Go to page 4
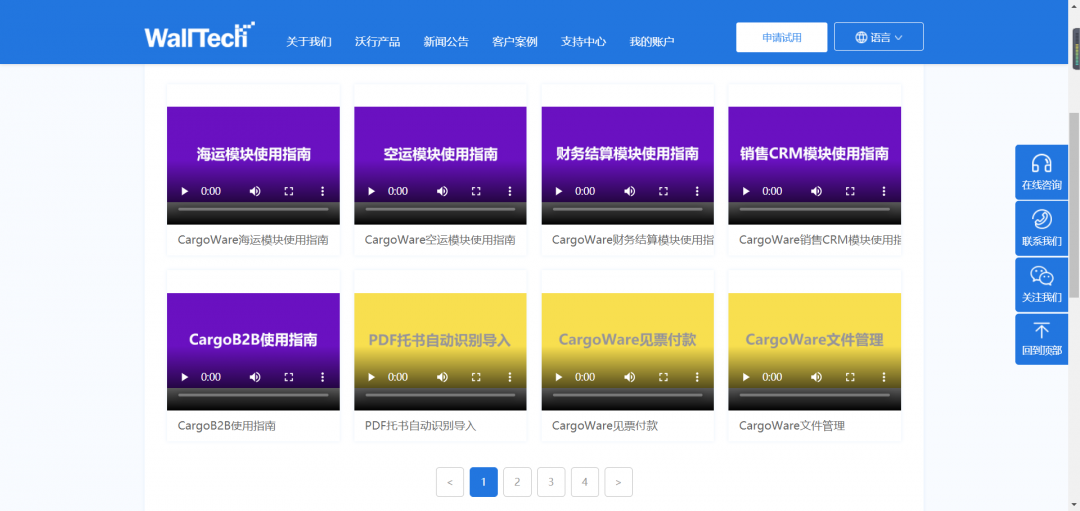This screenshot has height=511, width=1080. 585,482
